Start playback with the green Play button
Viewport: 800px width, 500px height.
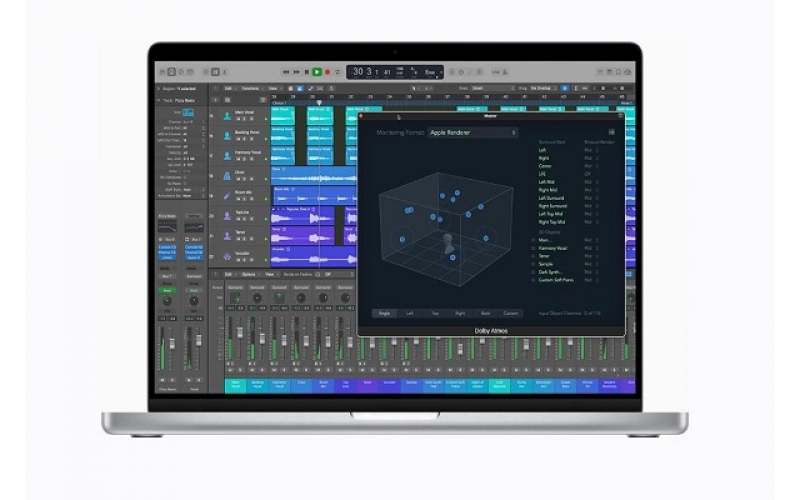[317, 72]
